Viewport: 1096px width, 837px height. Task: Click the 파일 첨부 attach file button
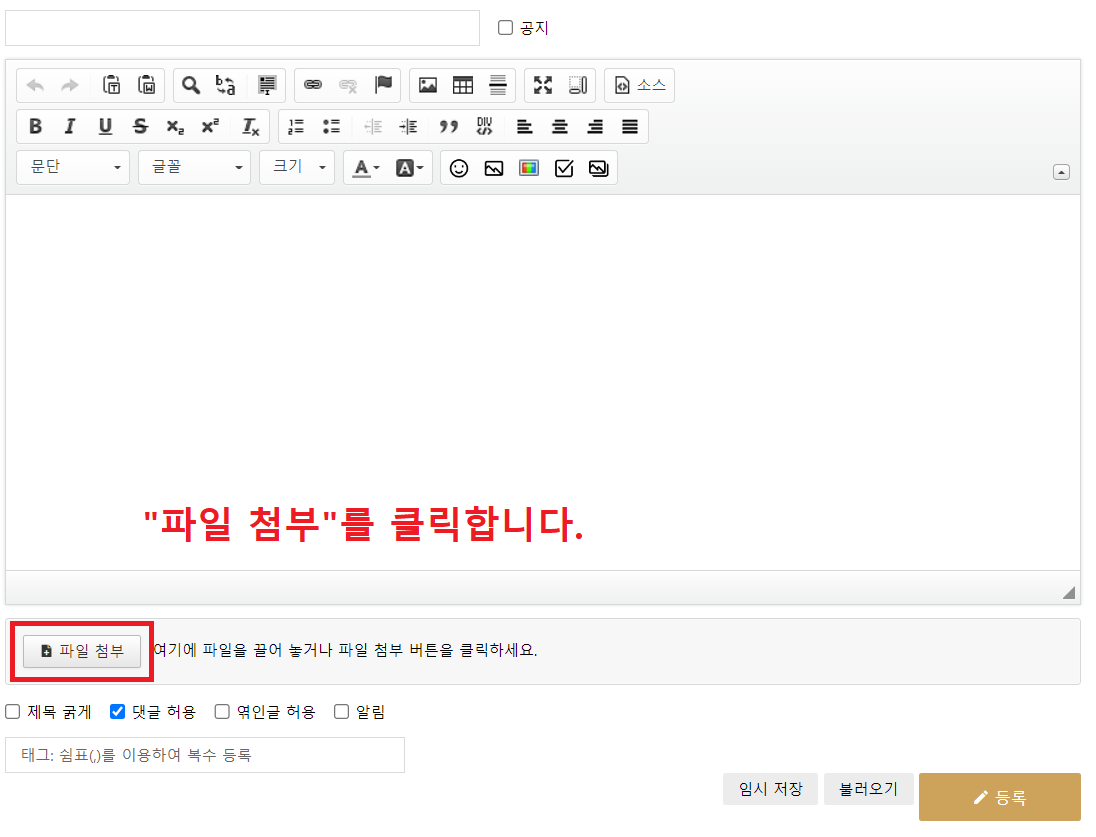(x=82, y=651)
